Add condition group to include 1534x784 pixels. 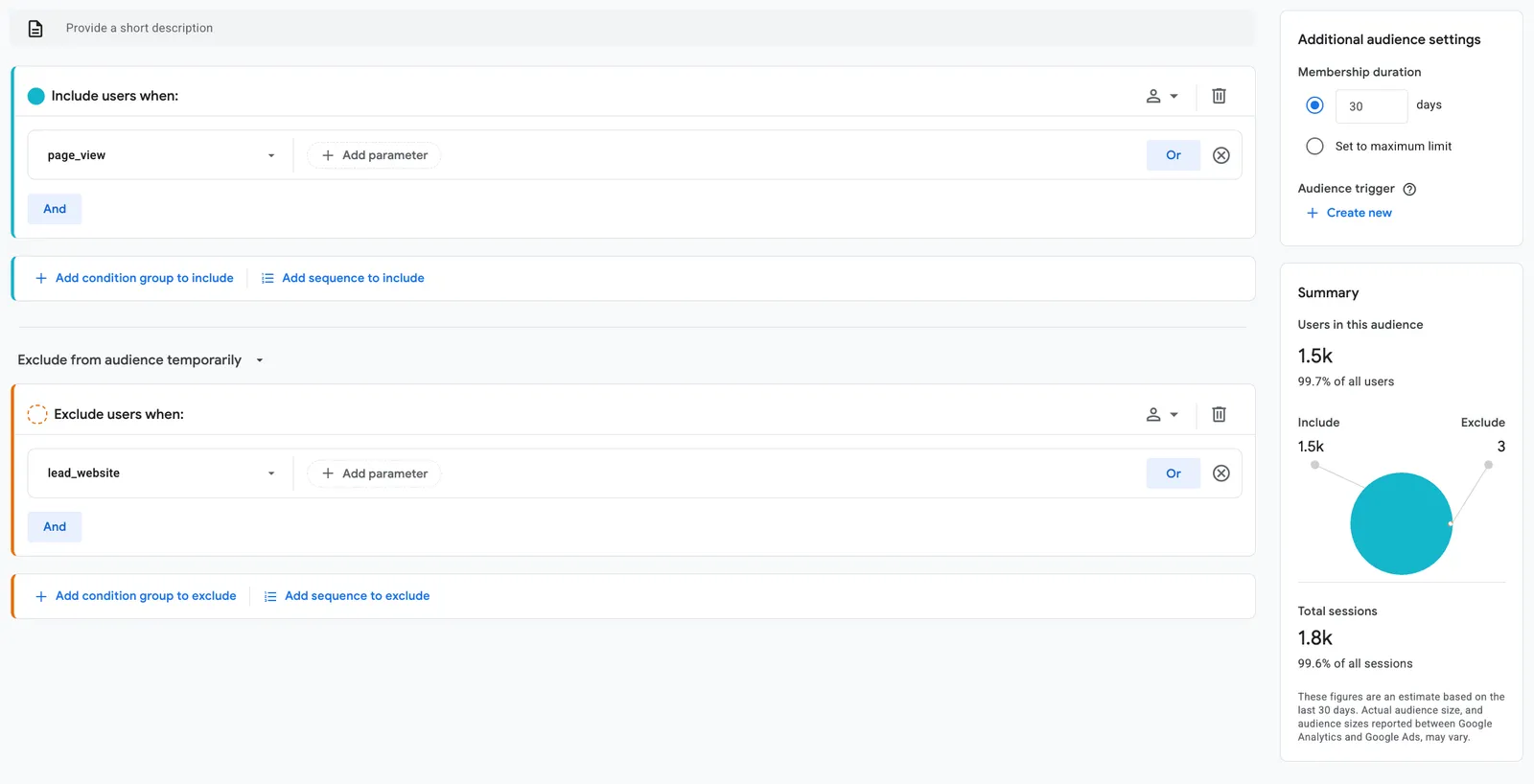pyautogui.click(x=134, y=278)
